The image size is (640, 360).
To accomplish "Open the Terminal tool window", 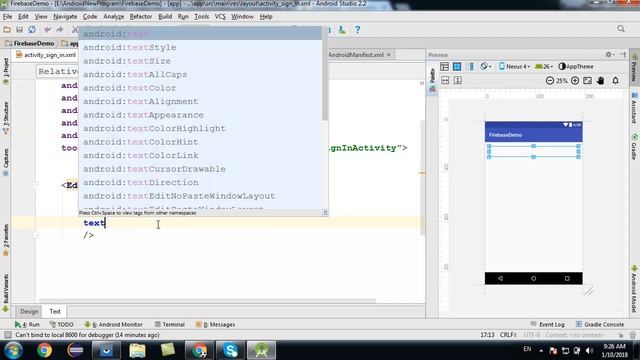I will [169, 324].
